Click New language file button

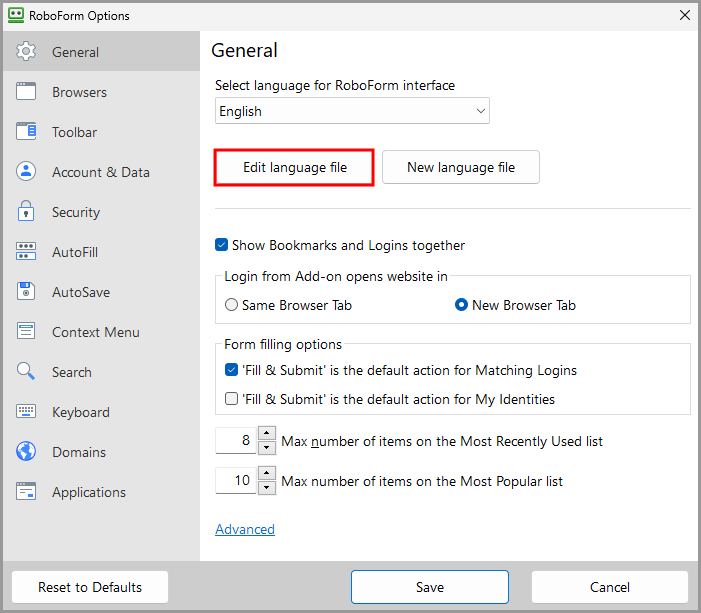[461, 167]
